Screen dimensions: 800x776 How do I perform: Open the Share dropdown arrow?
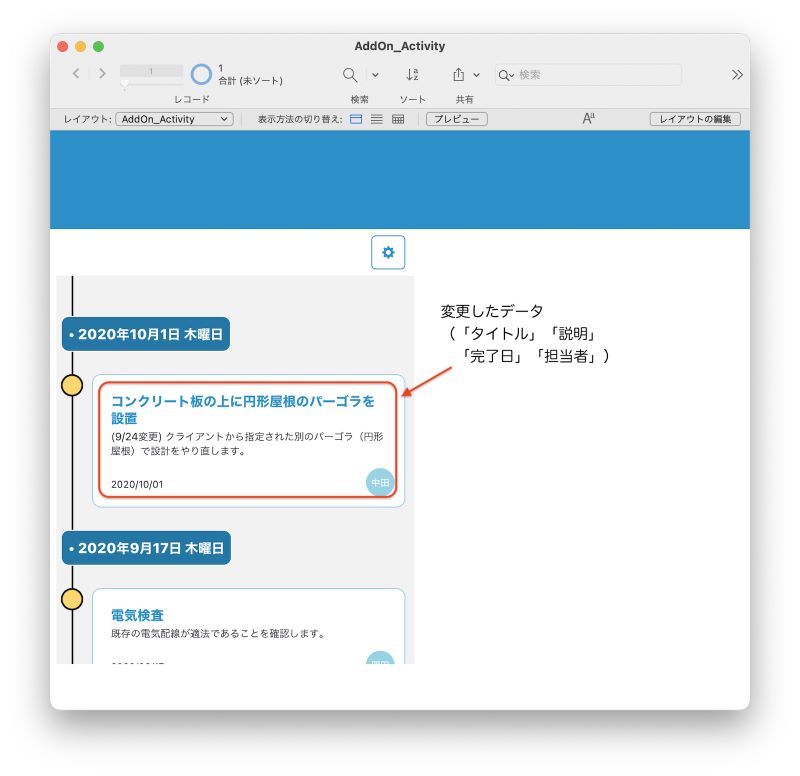(x=477, y=75)
